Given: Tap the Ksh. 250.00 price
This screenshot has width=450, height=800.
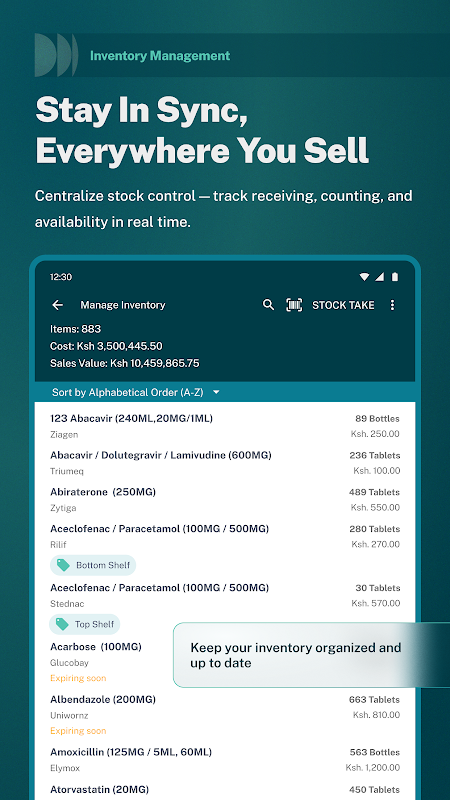Looking at the screenshot, I should point(375,434).
